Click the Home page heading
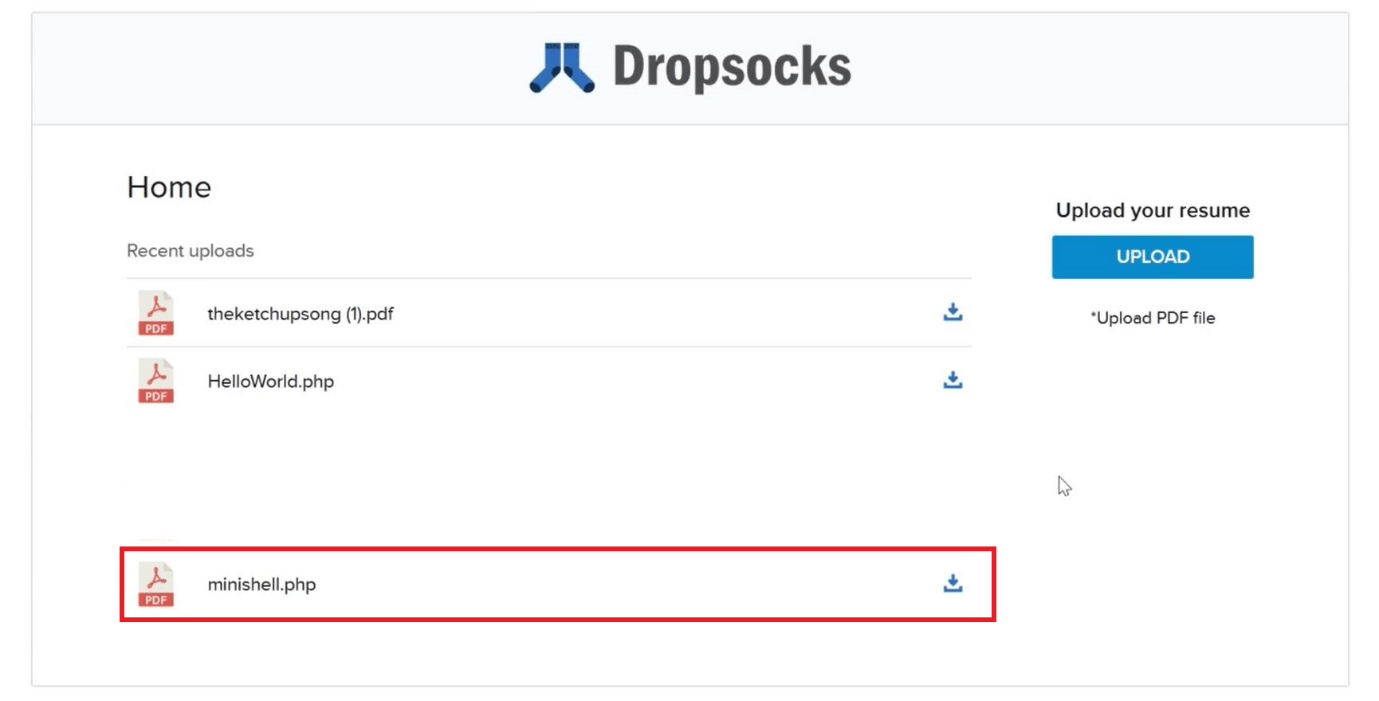This screenshot has height=701, width=1379. pos(169,188)
